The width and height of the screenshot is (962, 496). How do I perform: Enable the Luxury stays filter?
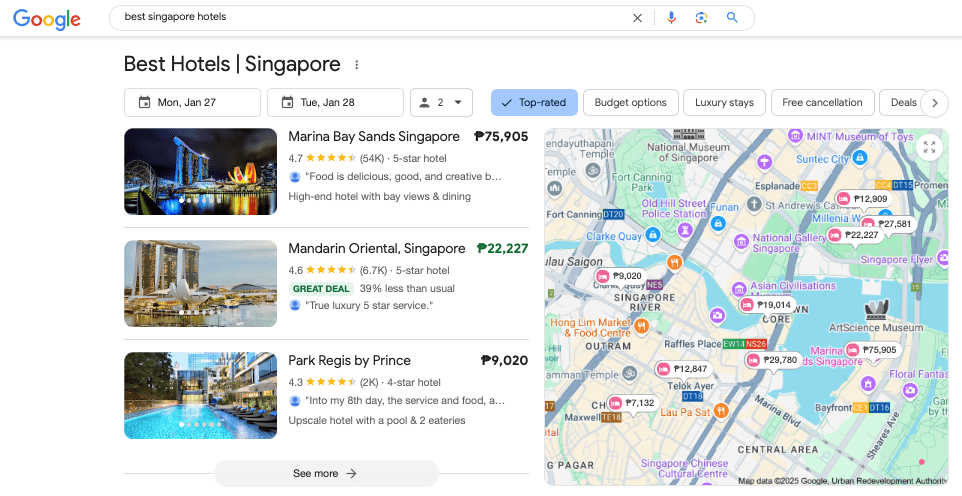(x=724, y=103)
